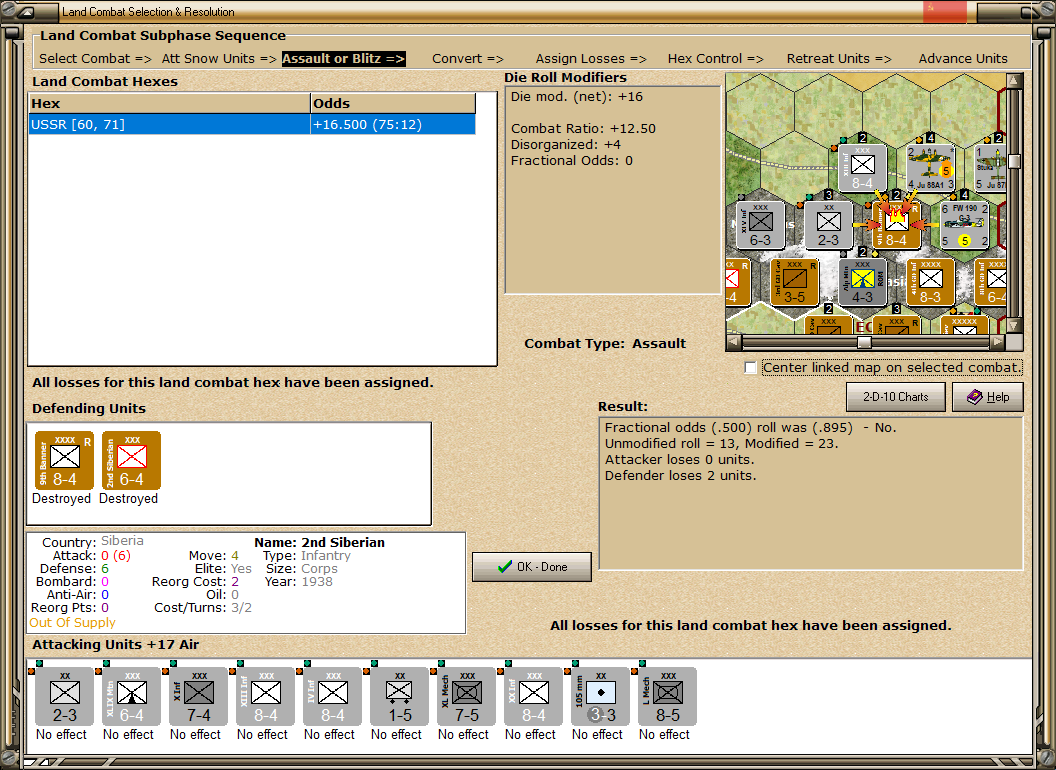The height and width of the screenshot is (770, 1056).
Task: Click the 3-5 cavalry counter on map
Action: (x=795, y=282)
